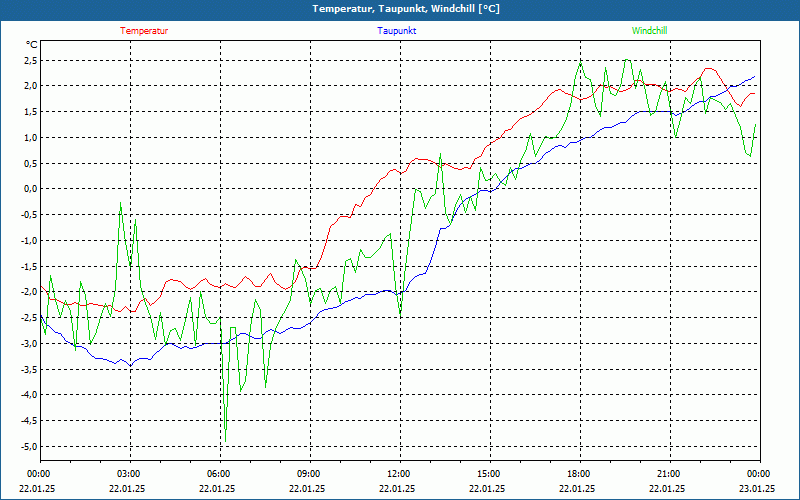Click the 03:00 time label on x-axis
800x500 pixels.
point(131,474)
